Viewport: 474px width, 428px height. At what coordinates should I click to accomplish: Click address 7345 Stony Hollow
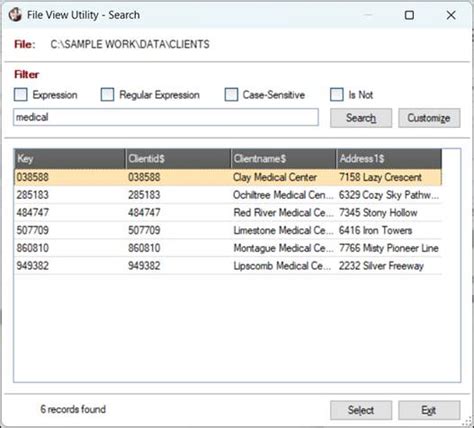pos(378,212)
